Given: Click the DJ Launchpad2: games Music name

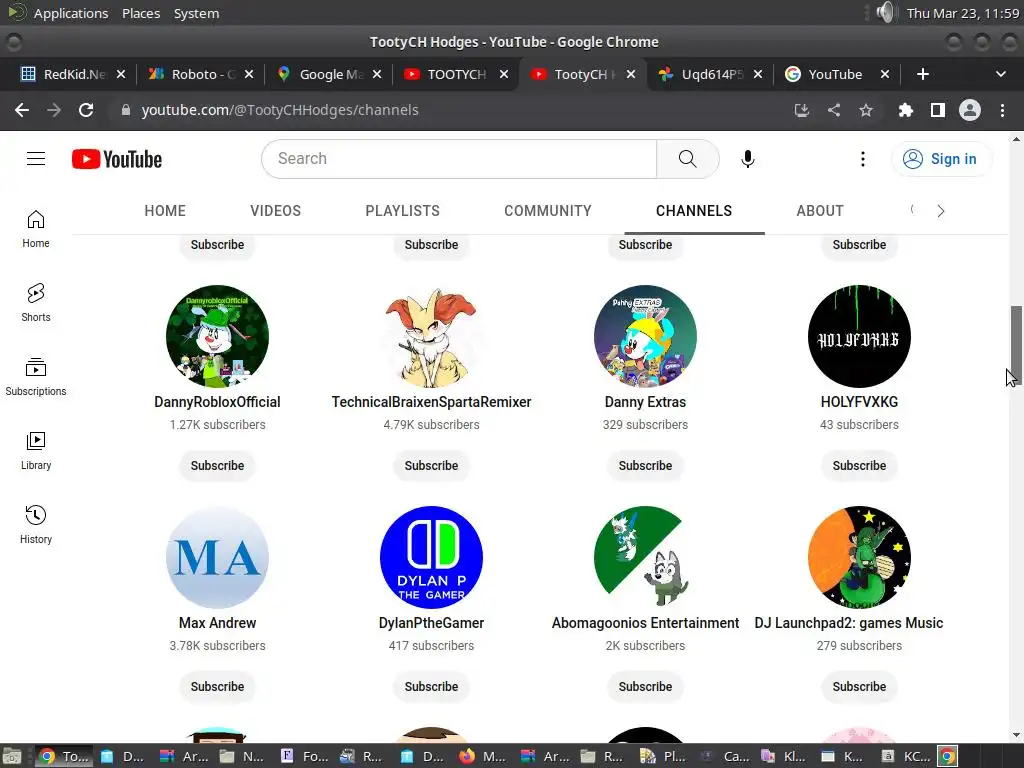Looking at the screenshot, I should click(848, 623).
